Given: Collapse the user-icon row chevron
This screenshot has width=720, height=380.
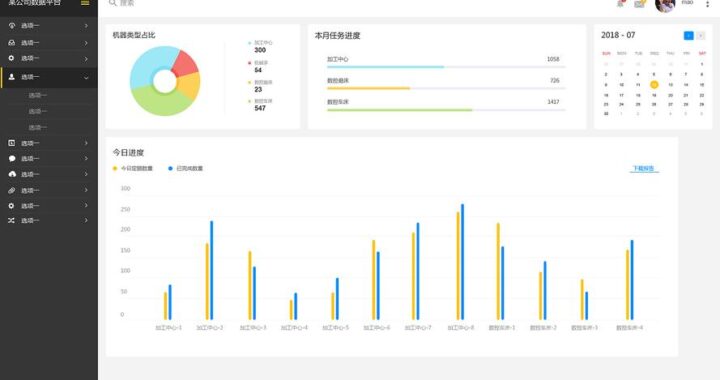Looking at the screenshot, I should [86, 78].
